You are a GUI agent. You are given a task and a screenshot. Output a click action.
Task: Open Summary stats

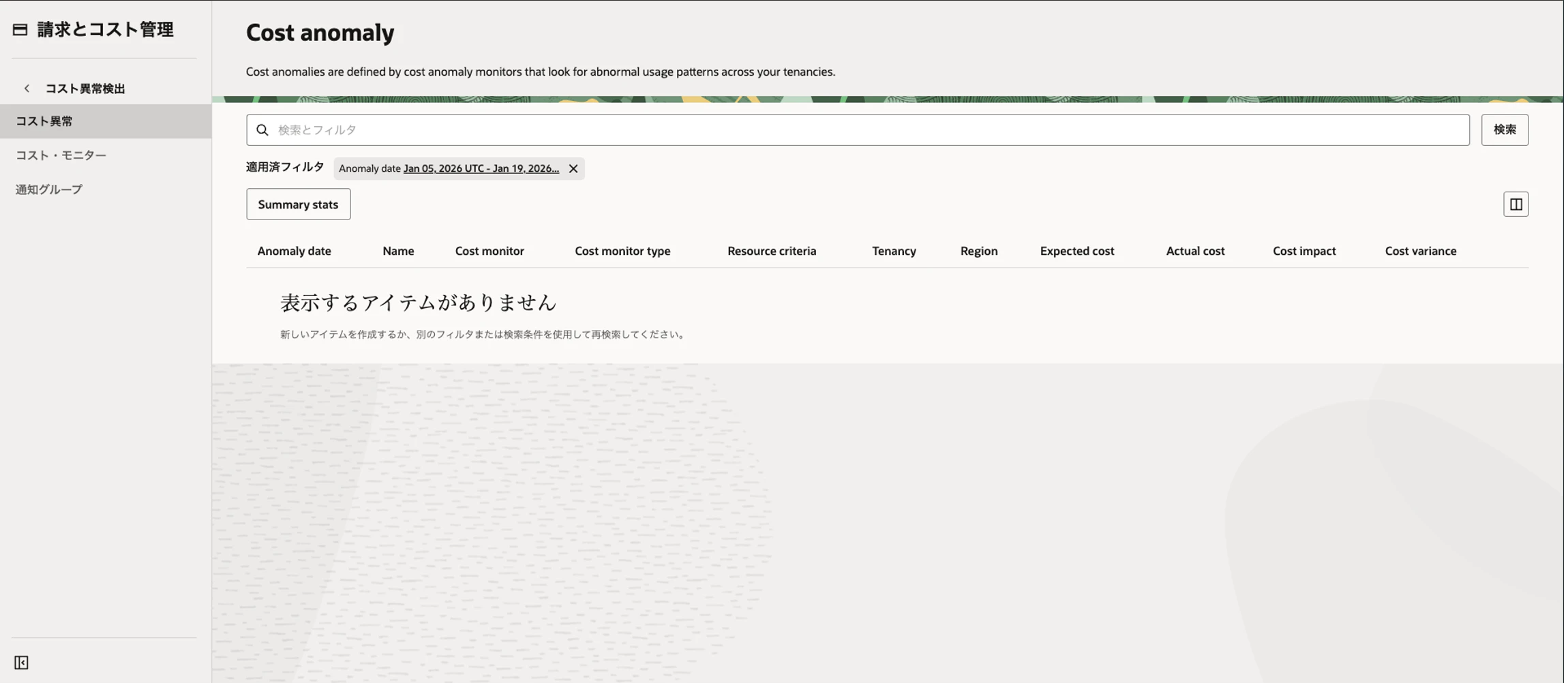298,204
